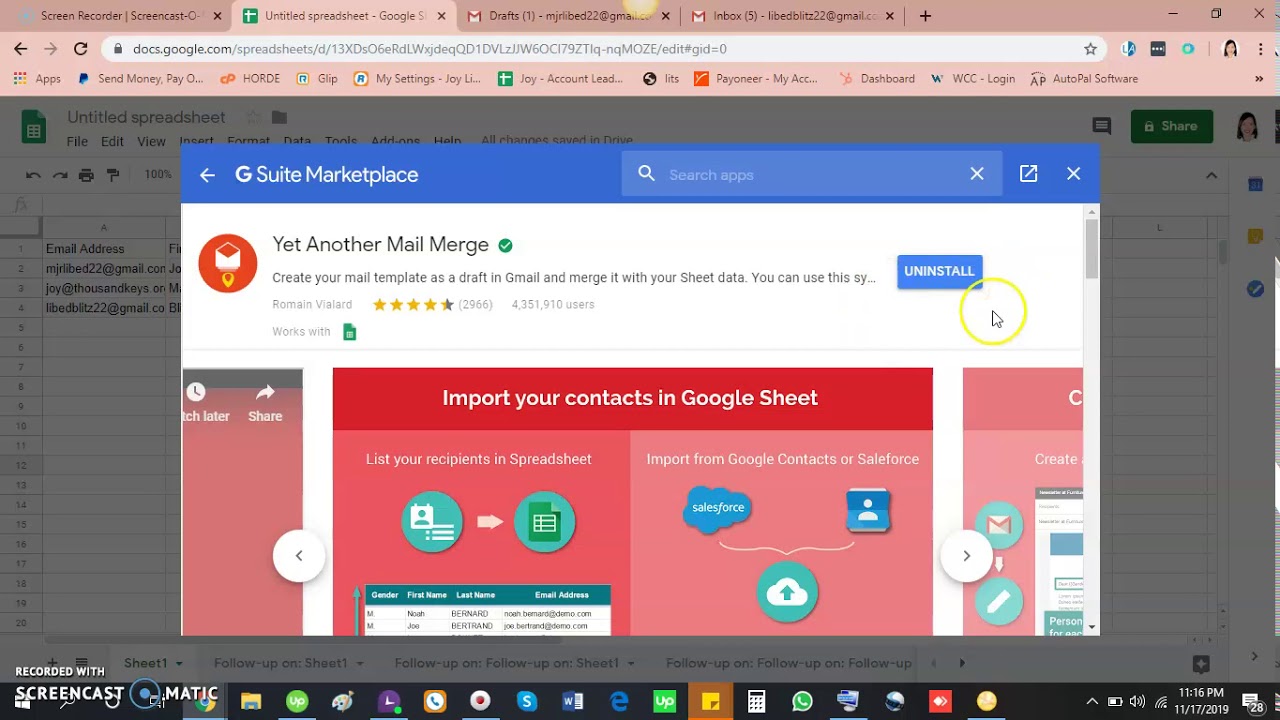
Task: Go back in the browser
Action: point(21,48)
